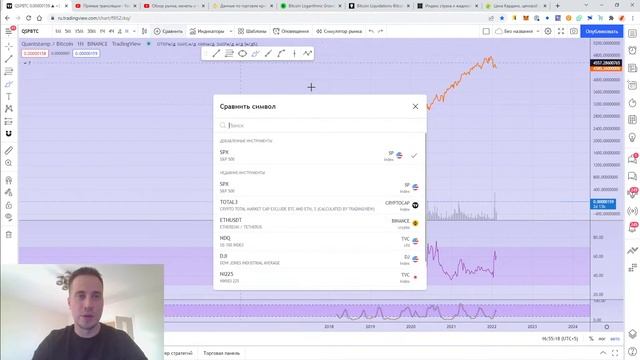Open the Симулятор рынка replay
This screenshot has width=640, height=360.
[x=339, y=31]
